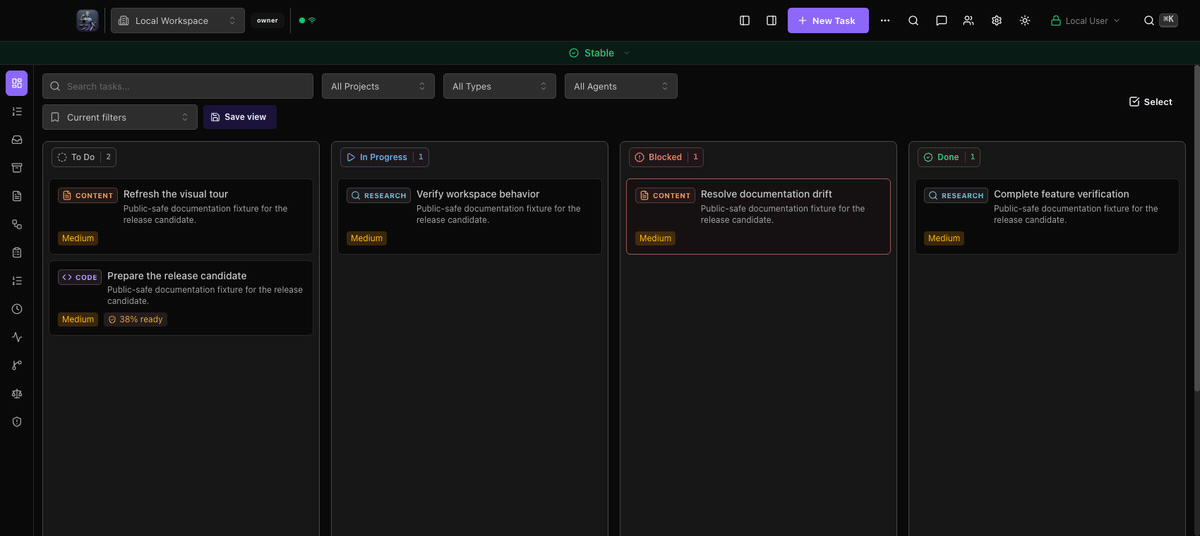The width and height of the screenshot is (1200, 536).
Task: Open the Verify workspace behavior card
Action: [x=470, y=216]
